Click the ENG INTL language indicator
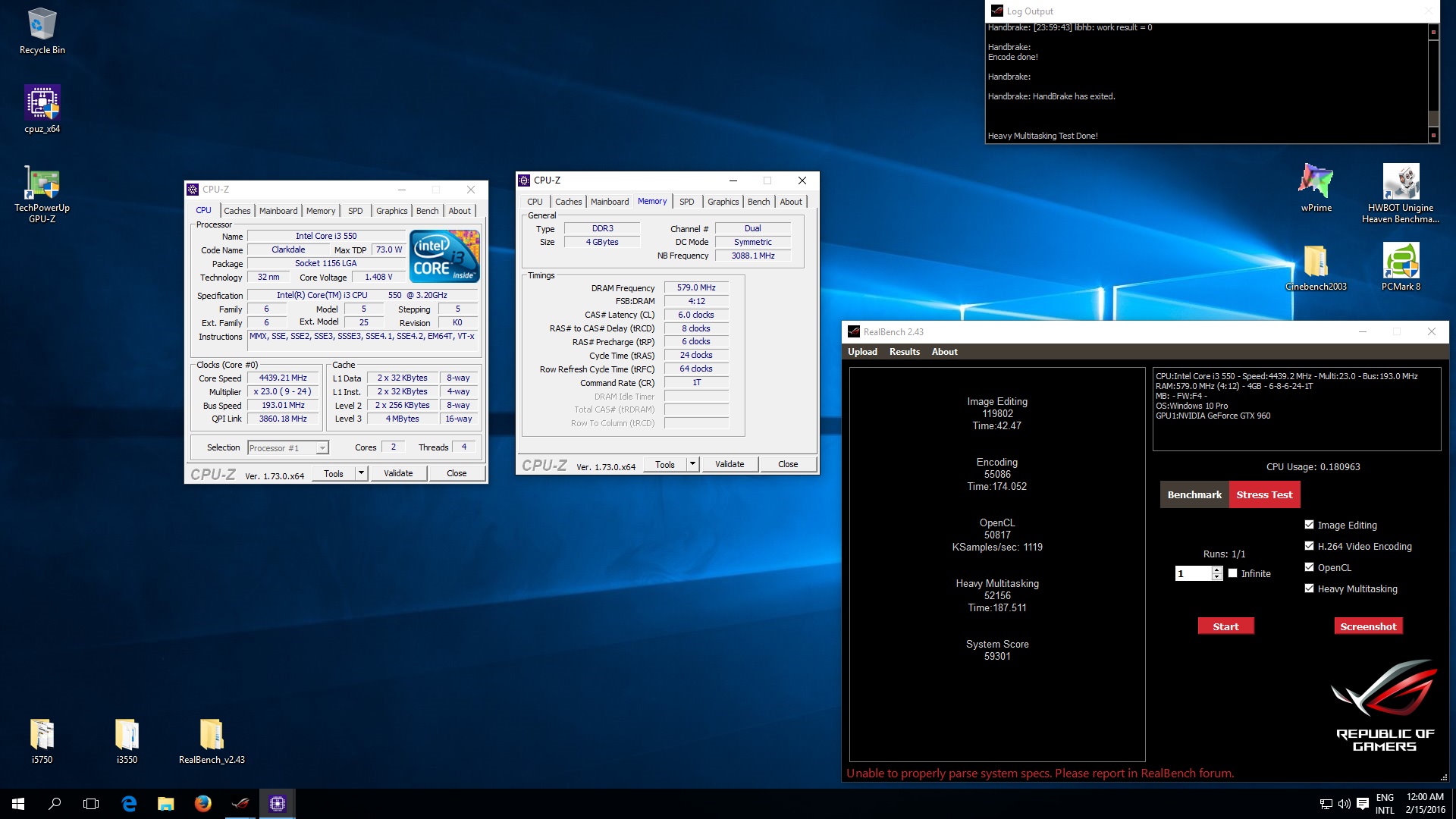 1385,804
